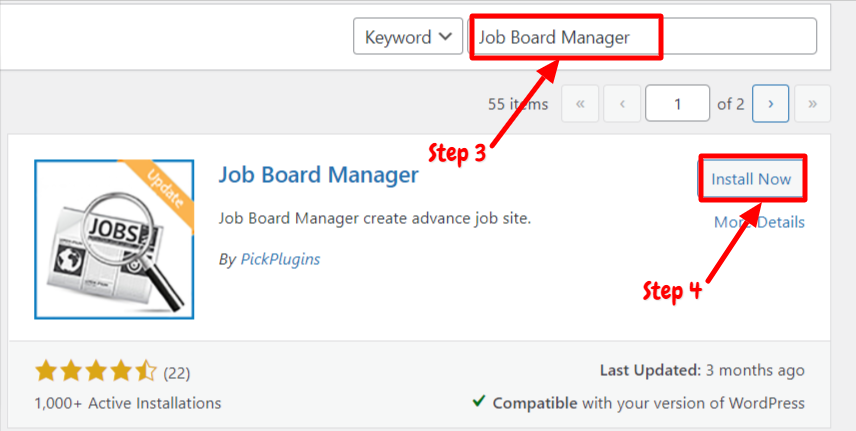Click the 1,000+ Active Installations text
The width and height of the screenshot is (856, 431).
tap(128, 403)
